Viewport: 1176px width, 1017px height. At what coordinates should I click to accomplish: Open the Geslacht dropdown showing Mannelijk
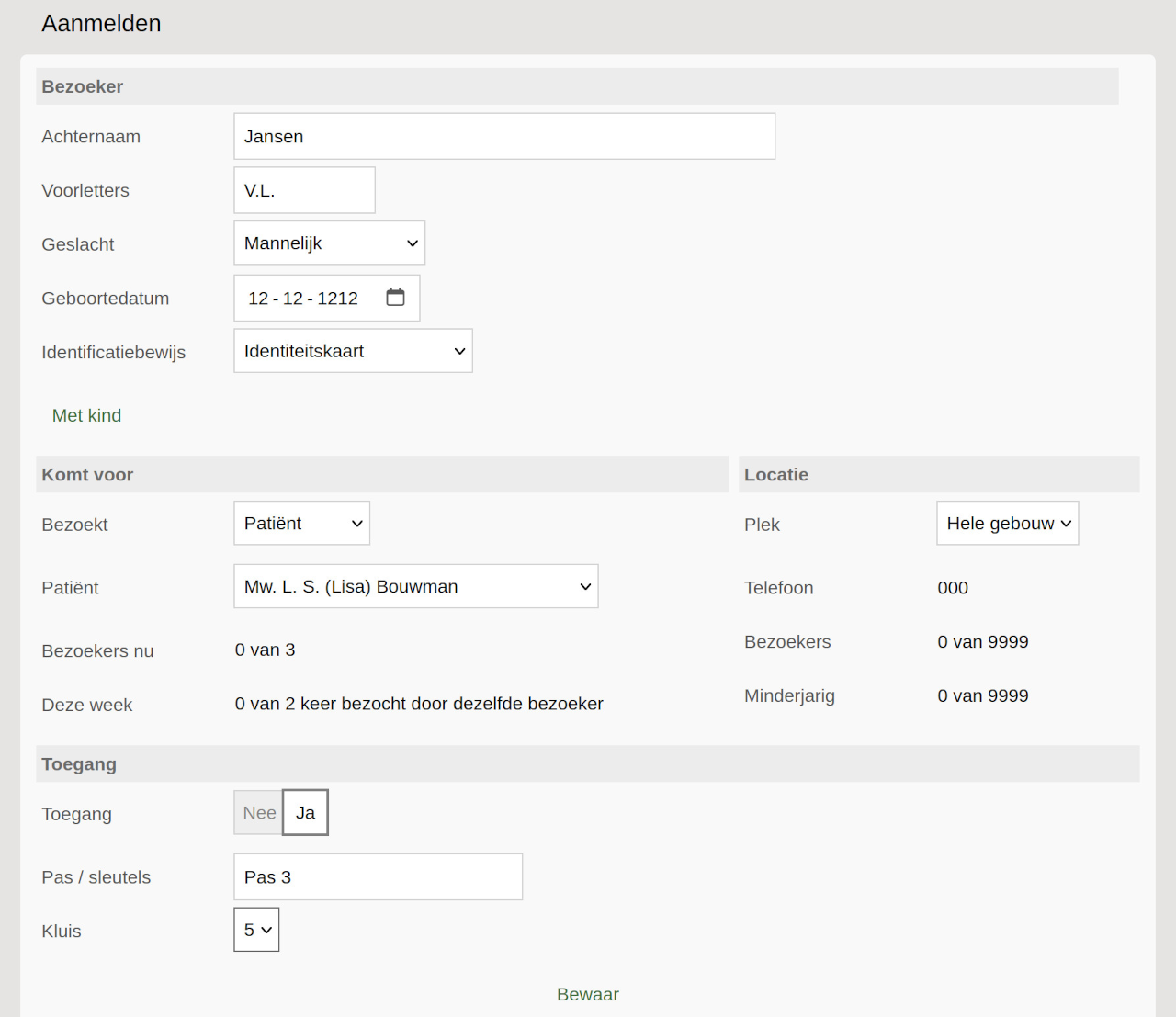(329, 243)
